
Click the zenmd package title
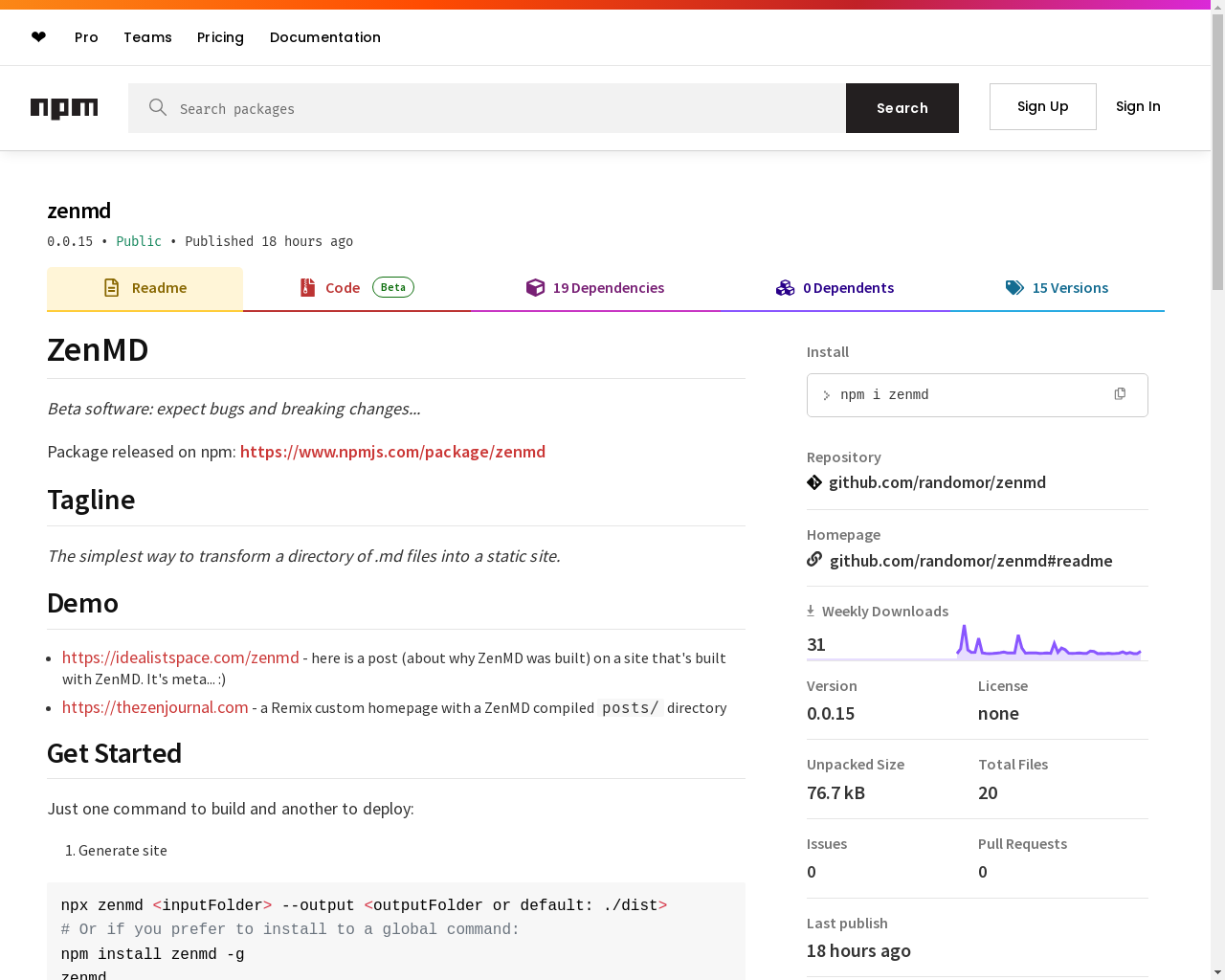79,211
